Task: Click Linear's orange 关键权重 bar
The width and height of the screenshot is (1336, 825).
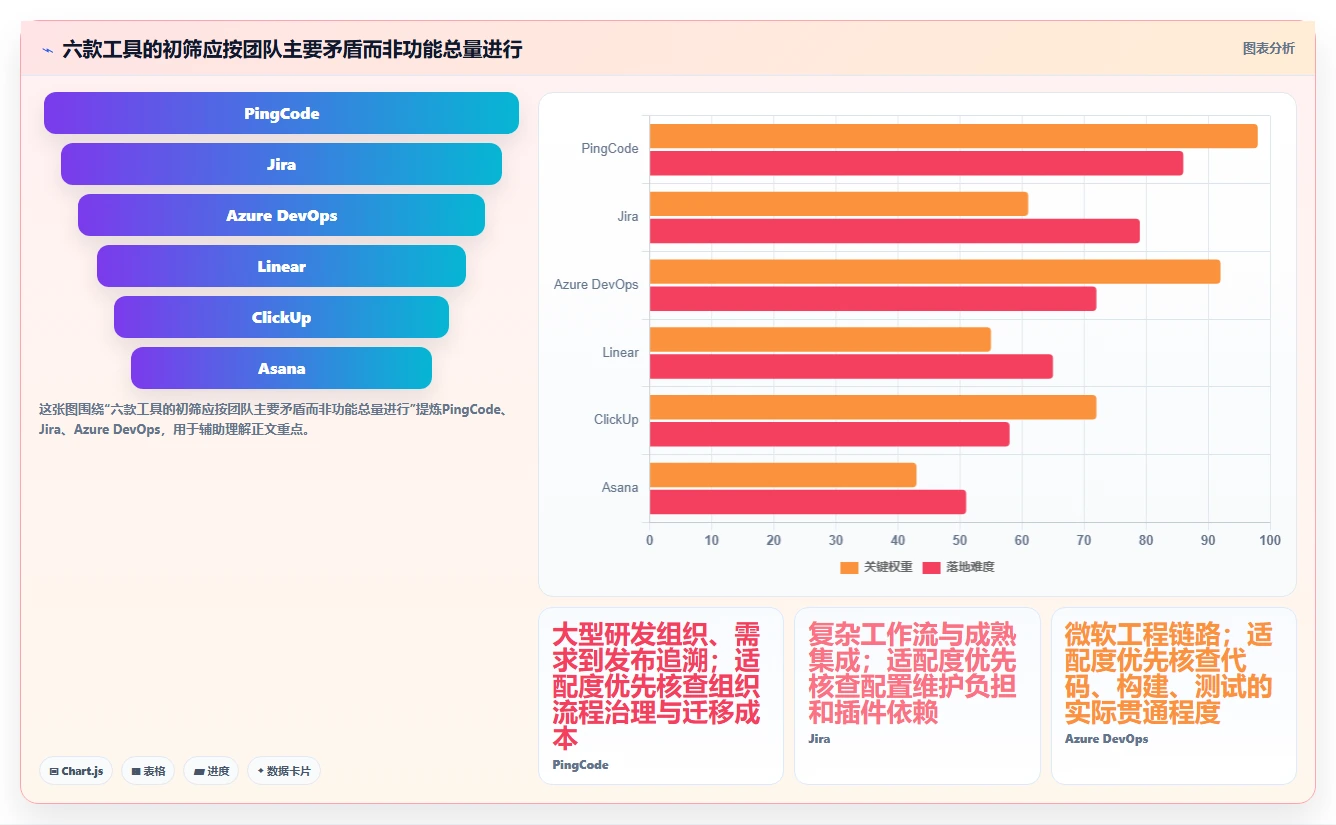Action: tap(820, 339)
